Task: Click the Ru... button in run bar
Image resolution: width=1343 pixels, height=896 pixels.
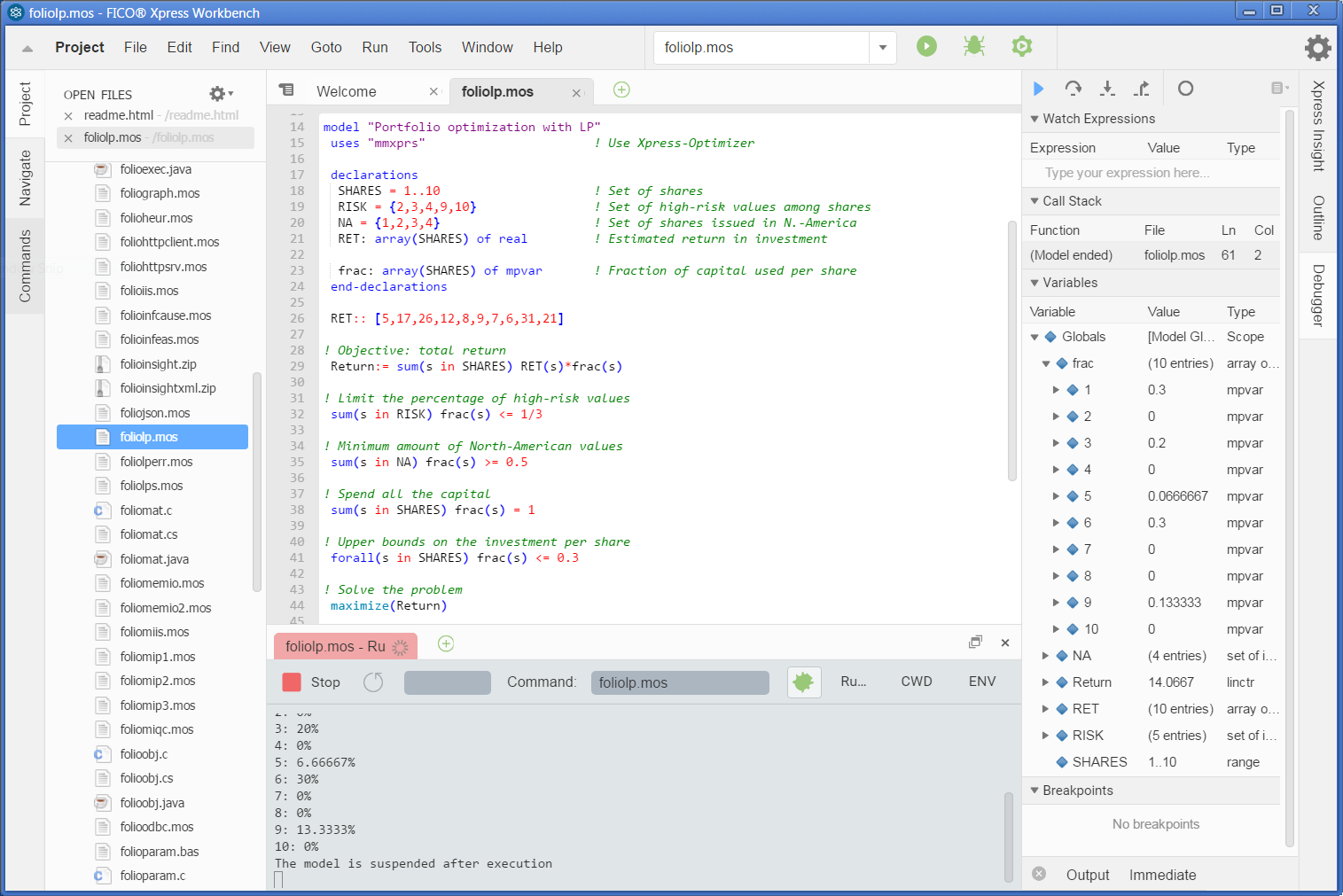Action: click(x=854, y=682)
